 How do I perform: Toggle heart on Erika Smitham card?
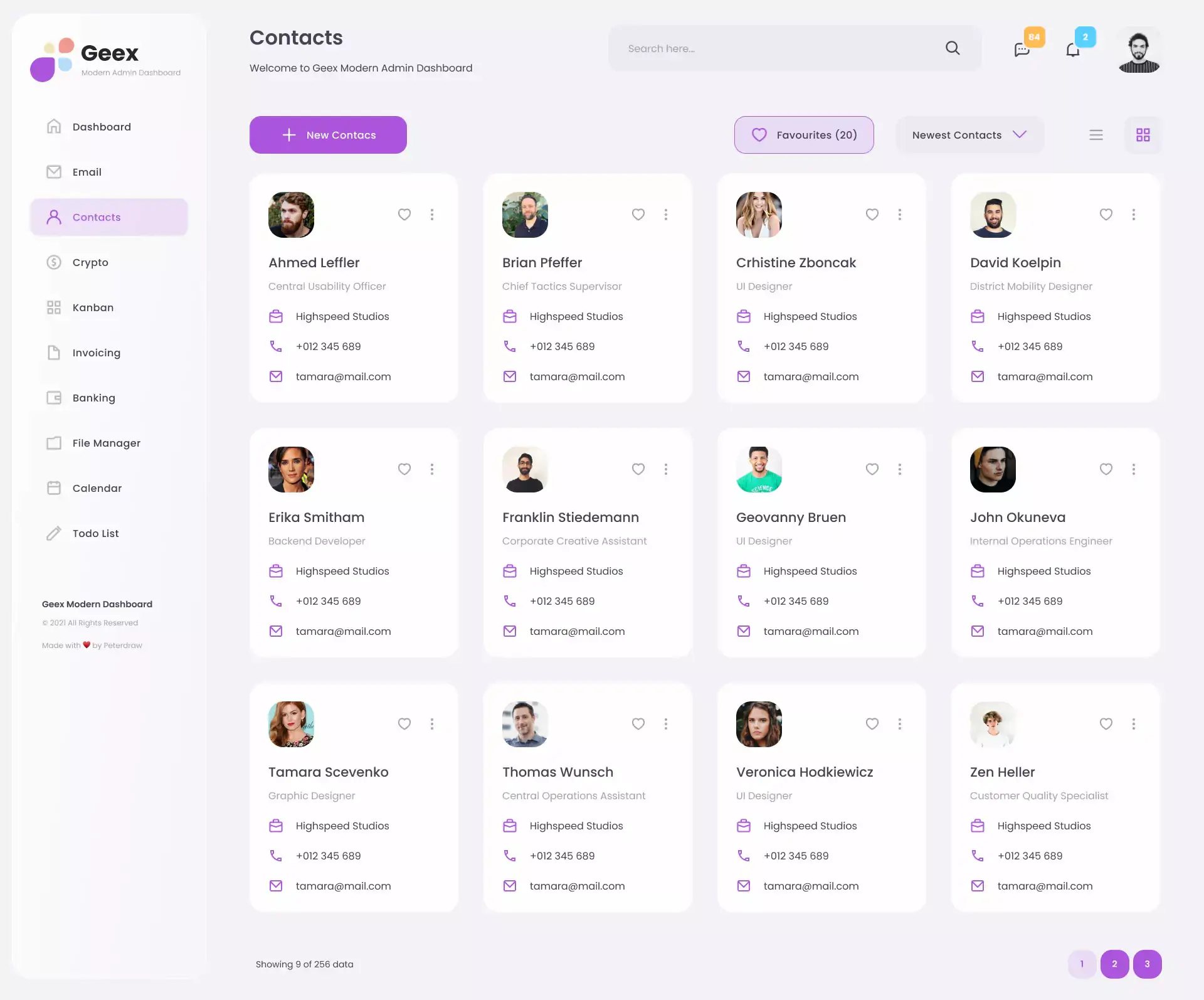pos(404,469)
